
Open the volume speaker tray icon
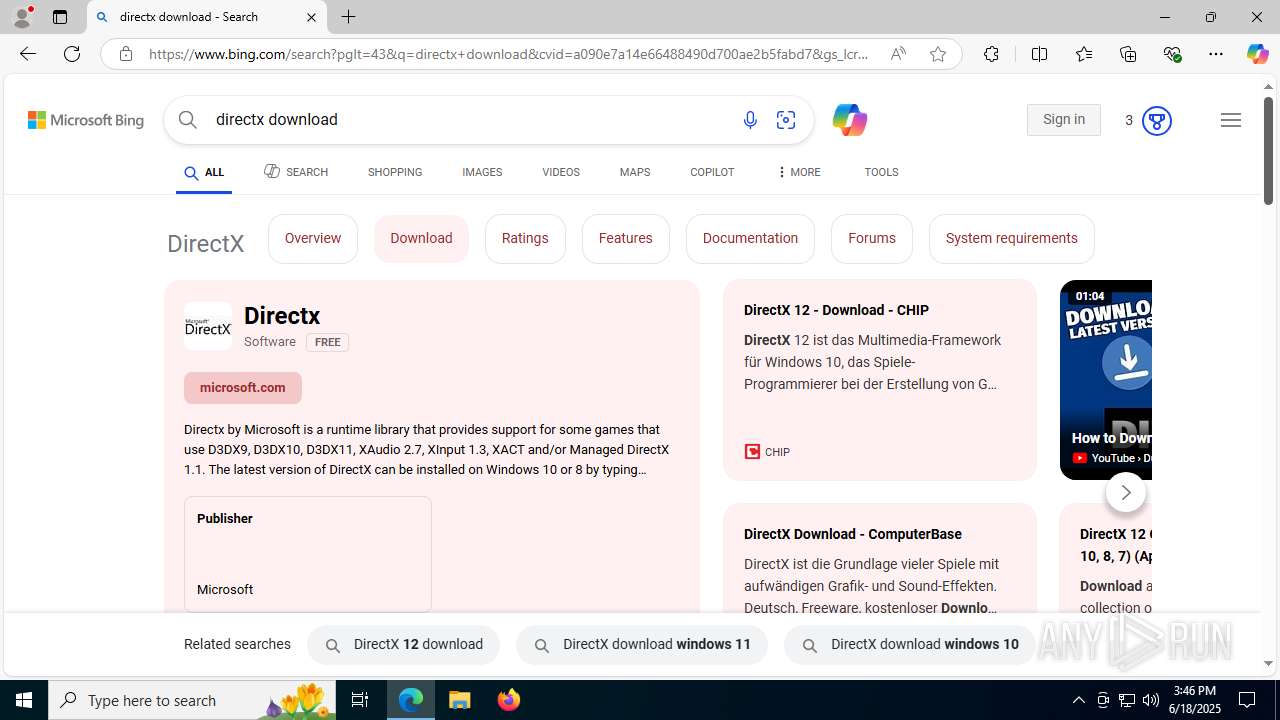point(1151,700)
